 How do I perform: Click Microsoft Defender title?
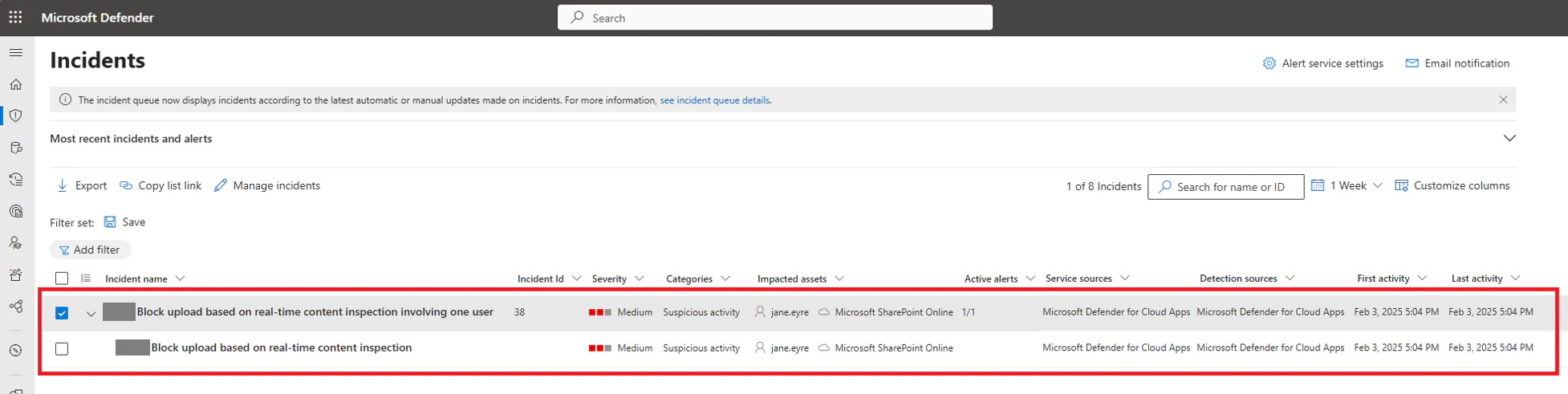click(x=97, y=18)
